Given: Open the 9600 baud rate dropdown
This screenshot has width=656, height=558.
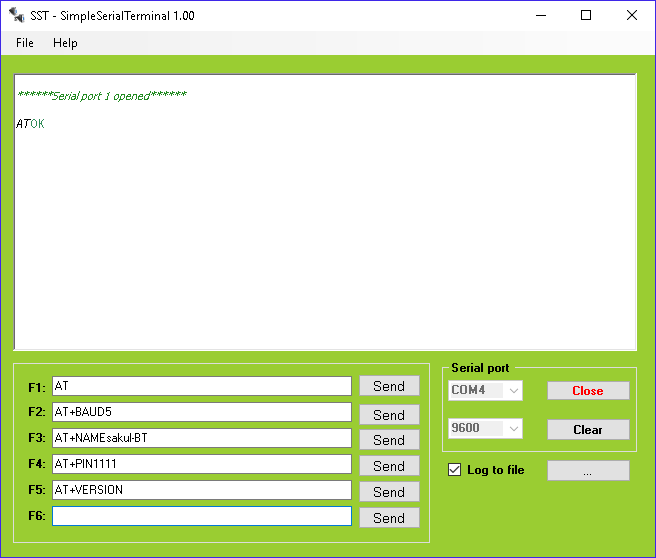Looking at the screenshot, I should pyautogui.click(x=485, y=428).
